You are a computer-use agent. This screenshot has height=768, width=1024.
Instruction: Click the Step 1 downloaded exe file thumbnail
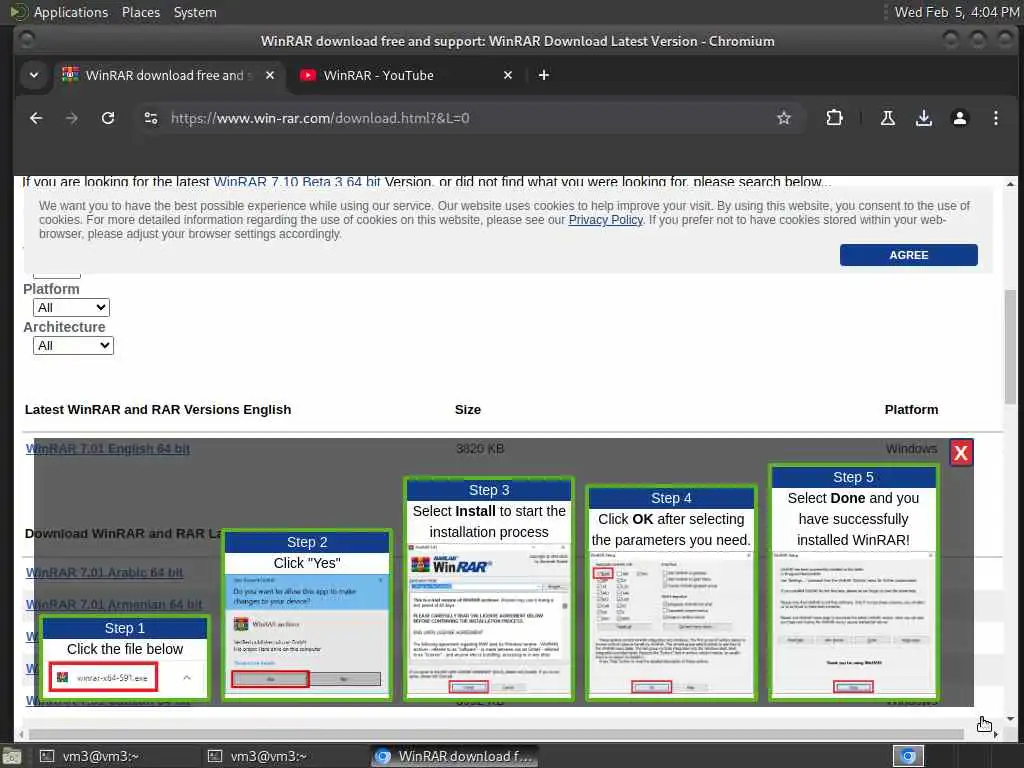point(103,677)
